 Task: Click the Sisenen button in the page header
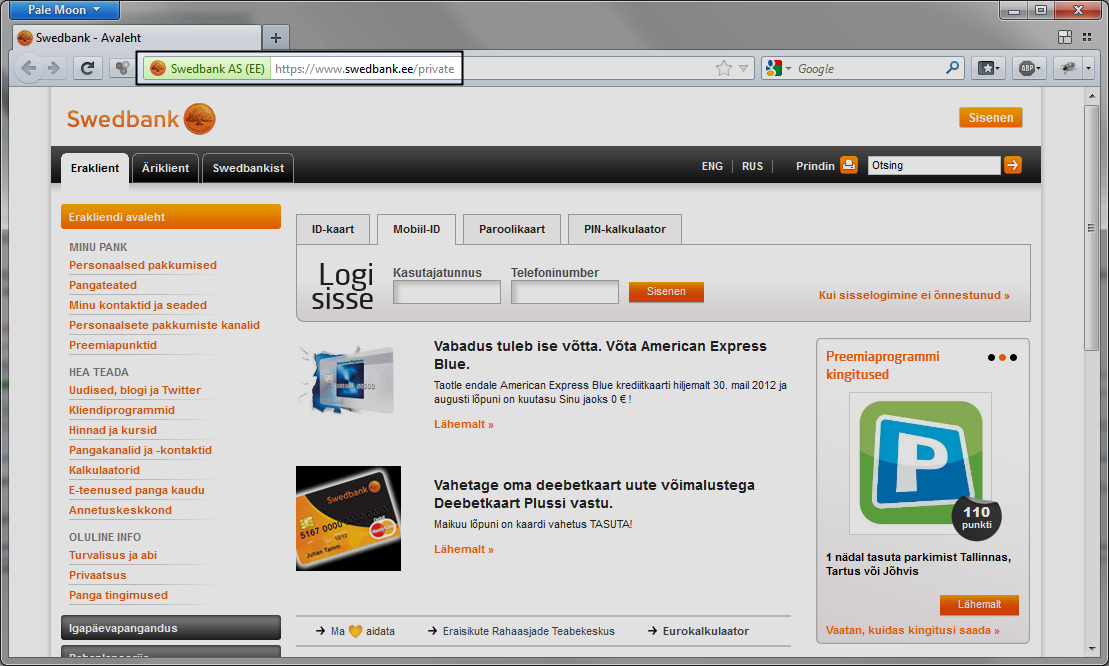point(991,117)
